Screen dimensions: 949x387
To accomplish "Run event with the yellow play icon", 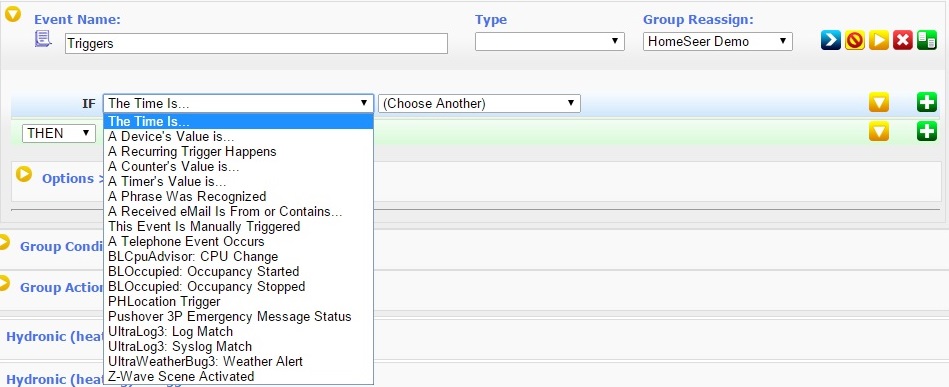I will point(879,41).
